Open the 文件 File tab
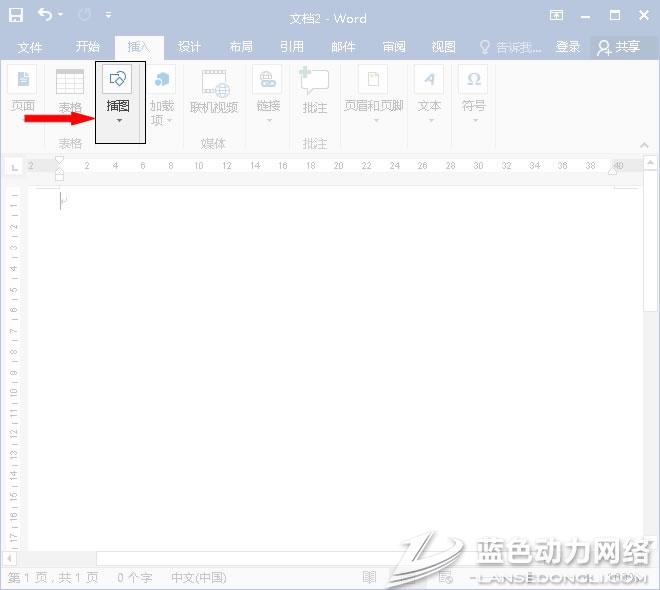Screen dimensions: 660x590 click(x=30, y=47)
